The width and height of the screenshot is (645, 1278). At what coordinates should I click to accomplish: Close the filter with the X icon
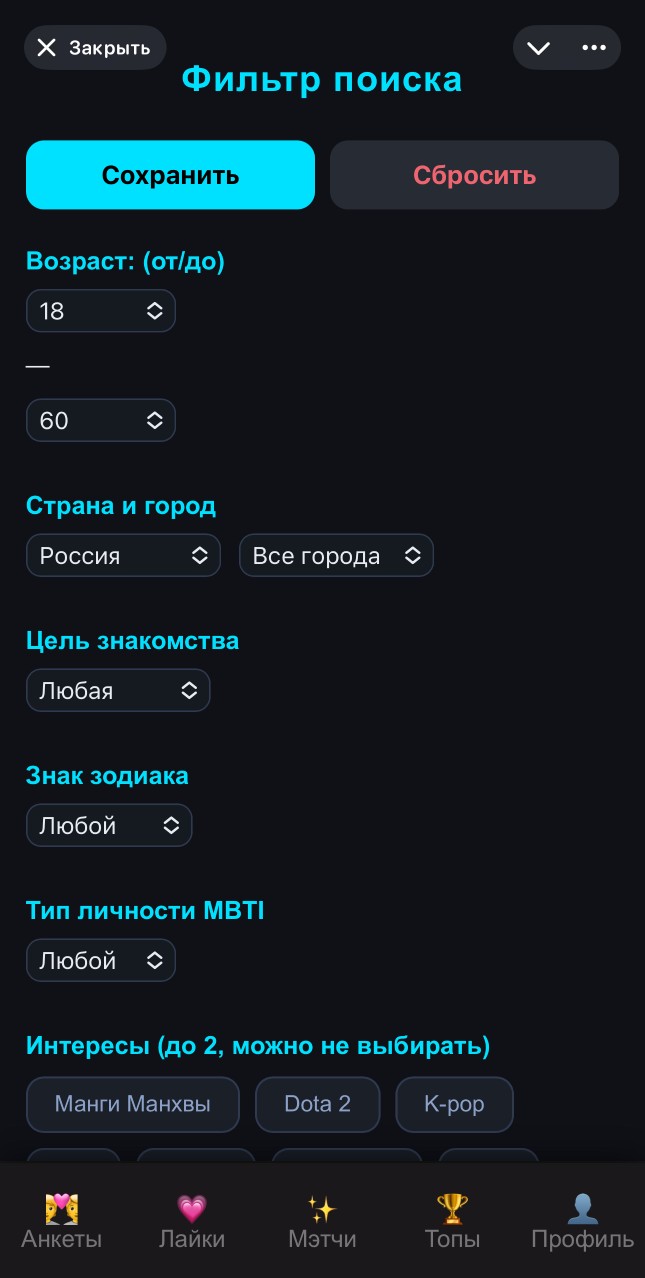pyautogui.click(x=47, y=47)
